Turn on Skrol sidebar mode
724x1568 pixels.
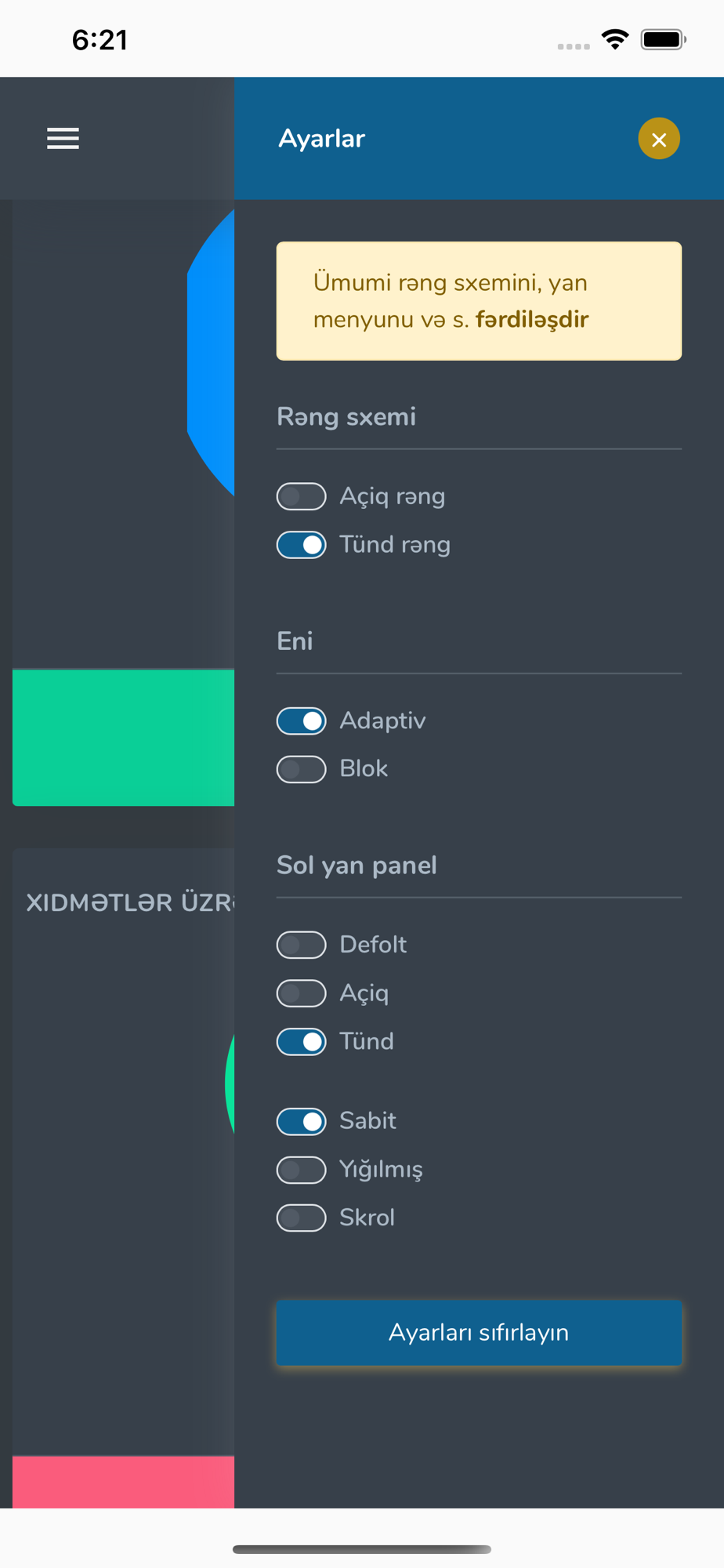(302, 1218)
